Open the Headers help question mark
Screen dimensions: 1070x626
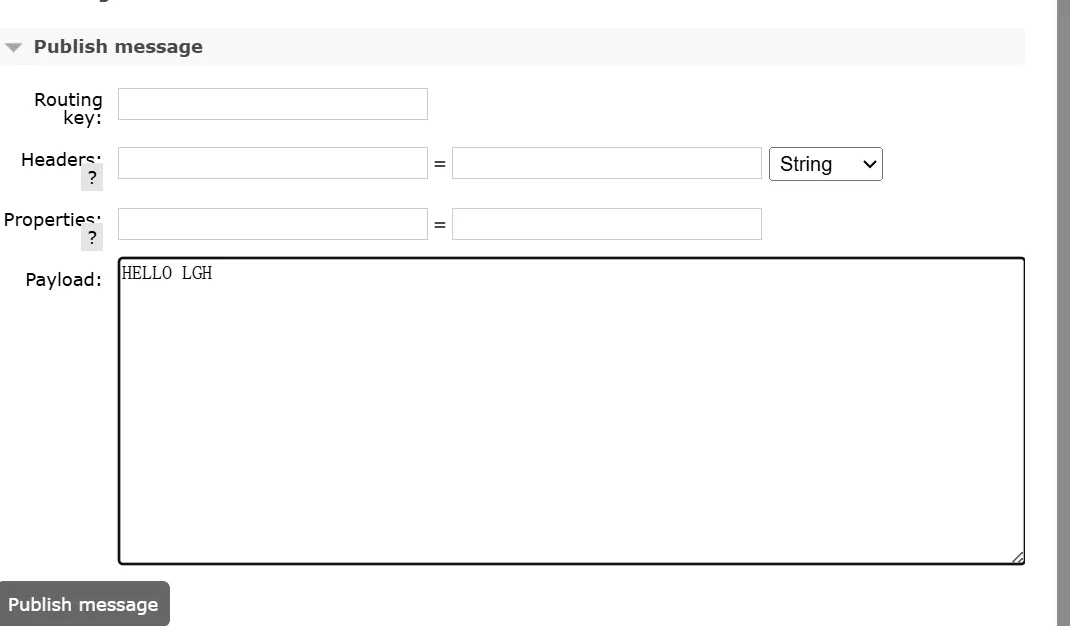click(92, 178)
